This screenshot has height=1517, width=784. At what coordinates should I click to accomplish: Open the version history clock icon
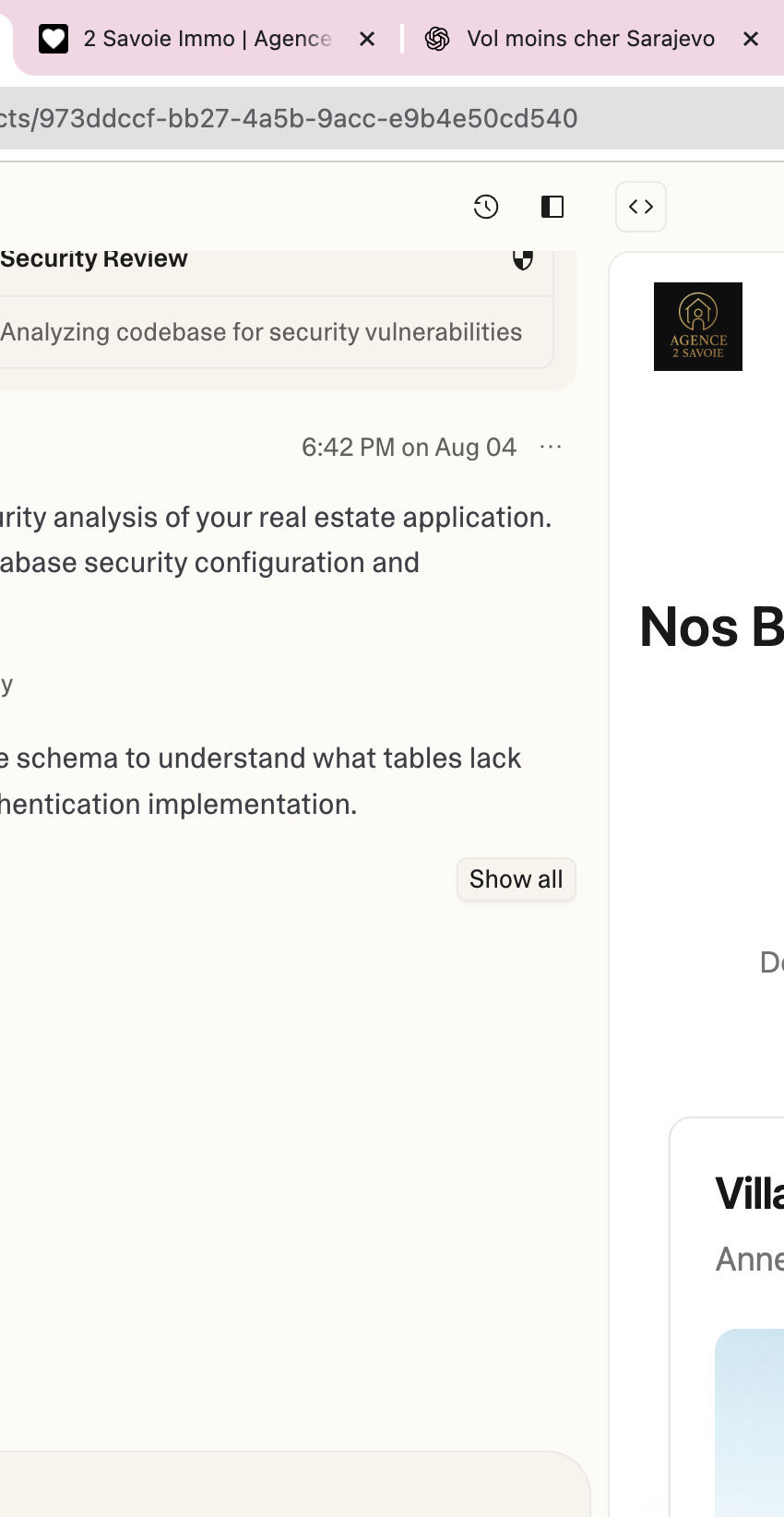[486, 207]
